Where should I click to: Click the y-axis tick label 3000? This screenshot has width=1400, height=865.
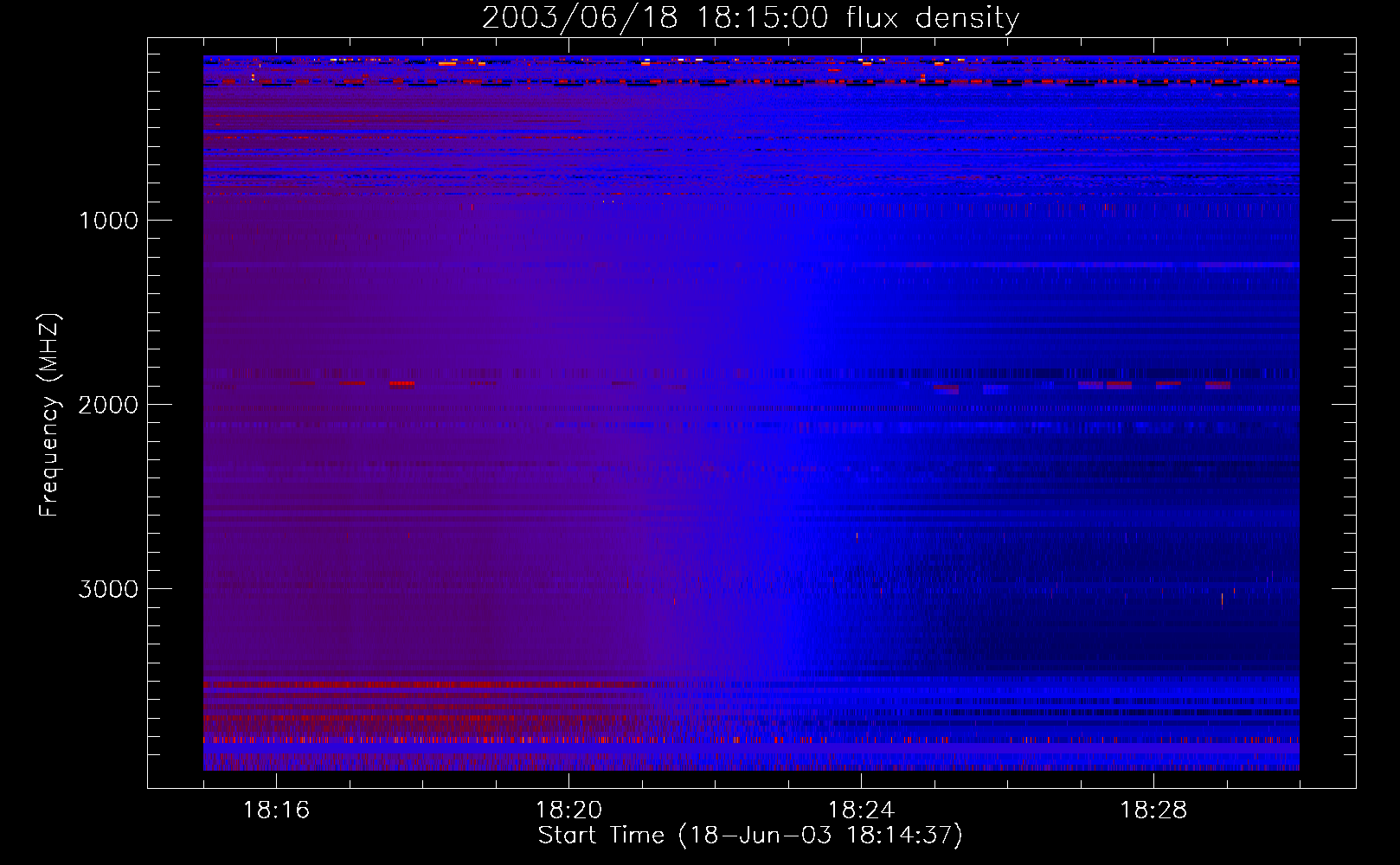[x=108, y=589]
